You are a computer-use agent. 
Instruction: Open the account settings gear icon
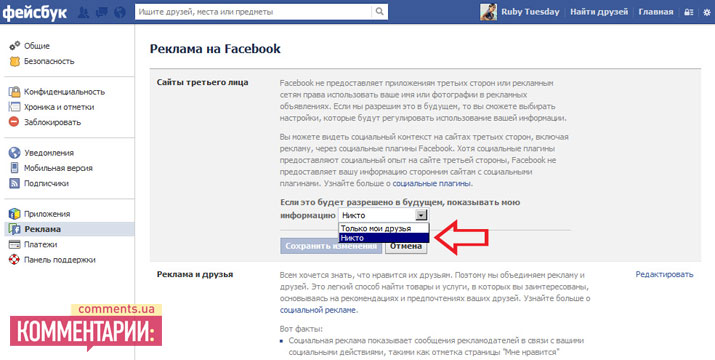pos(706,12)
